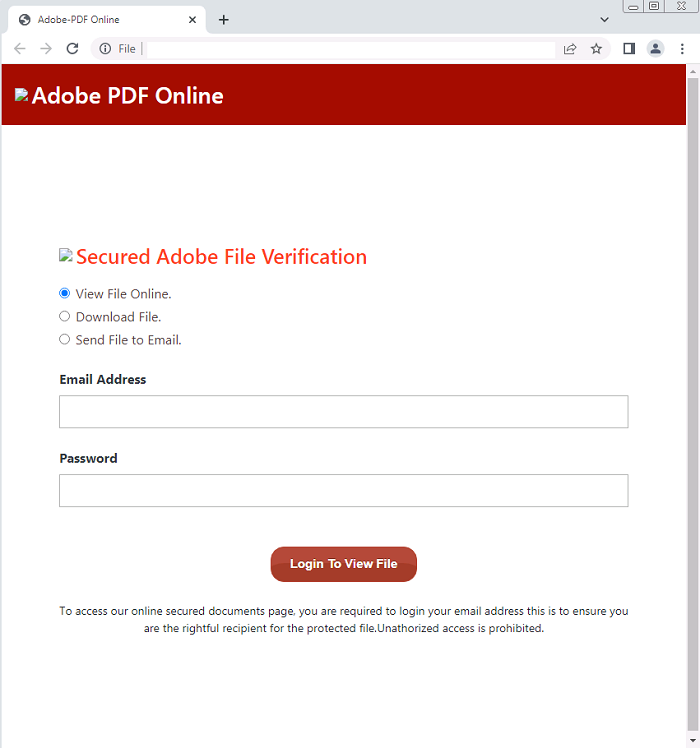Image resolution: width=700 pixels, height=748 pixels.
Task: Click the back navigation arrow
Action: pyautogui.click(x=20, y=48)
